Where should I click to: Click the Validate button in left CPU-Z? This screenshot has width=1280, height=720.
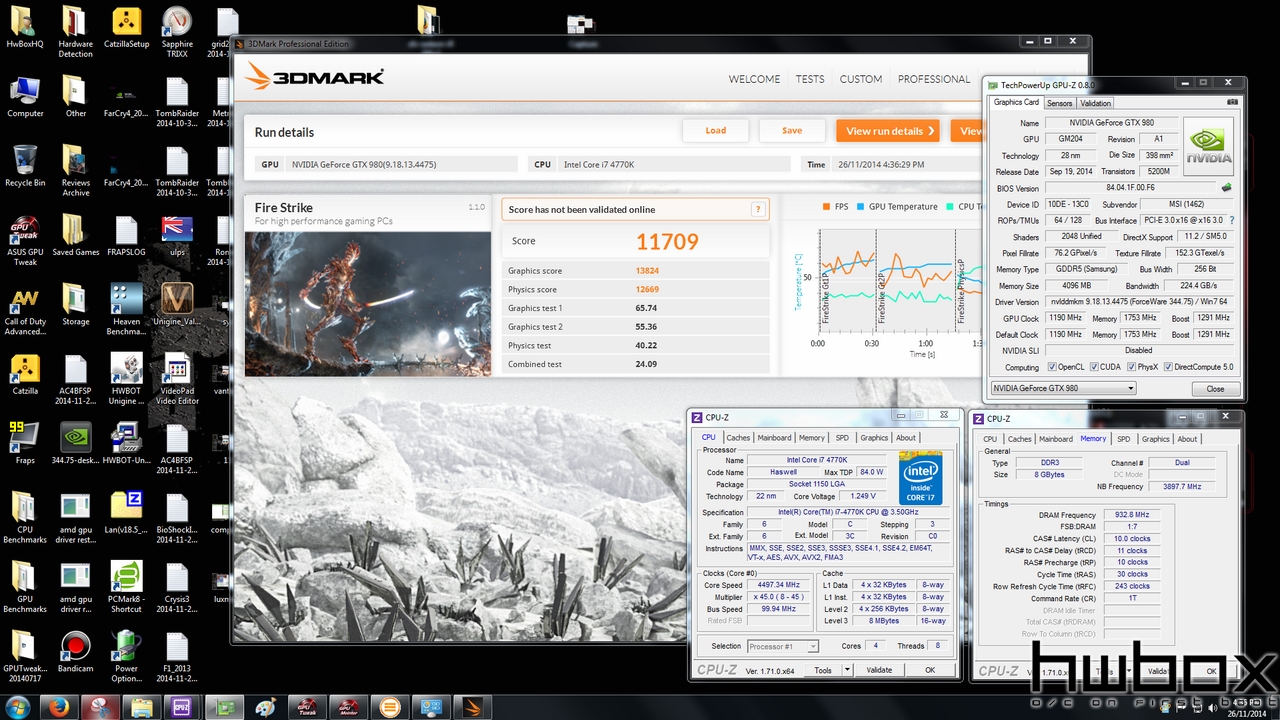(x=879, y=670)
